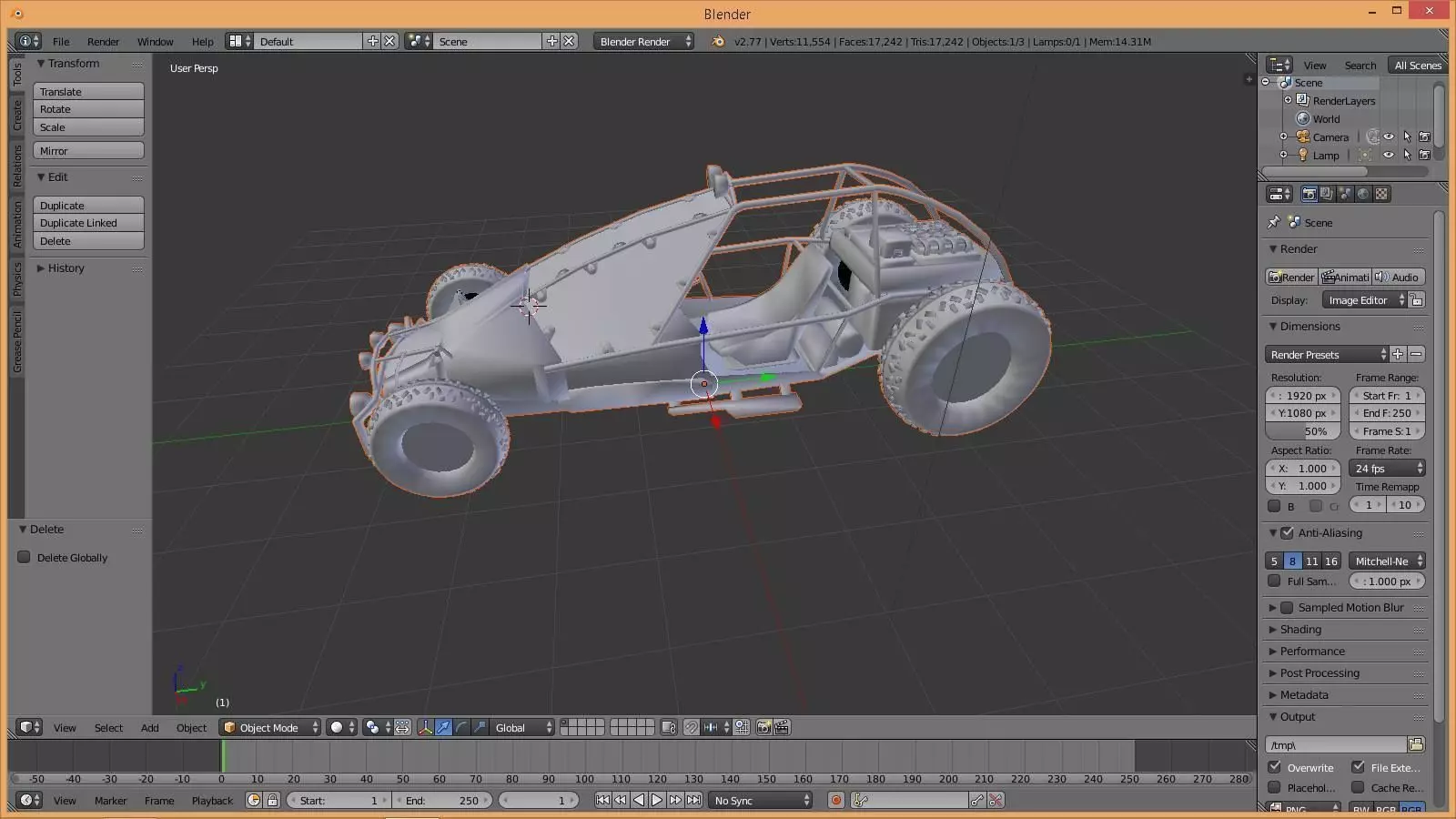
Task: Click the keying set key icon
Action: (x=861, y=800)
